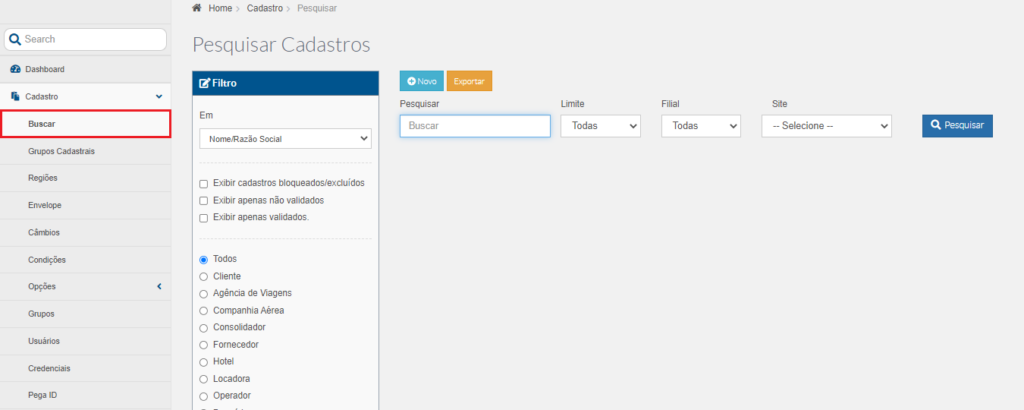Click the blue Pesquisar button
The image size is (1024, 410).
pyautogui.click(x=957, y=125)
